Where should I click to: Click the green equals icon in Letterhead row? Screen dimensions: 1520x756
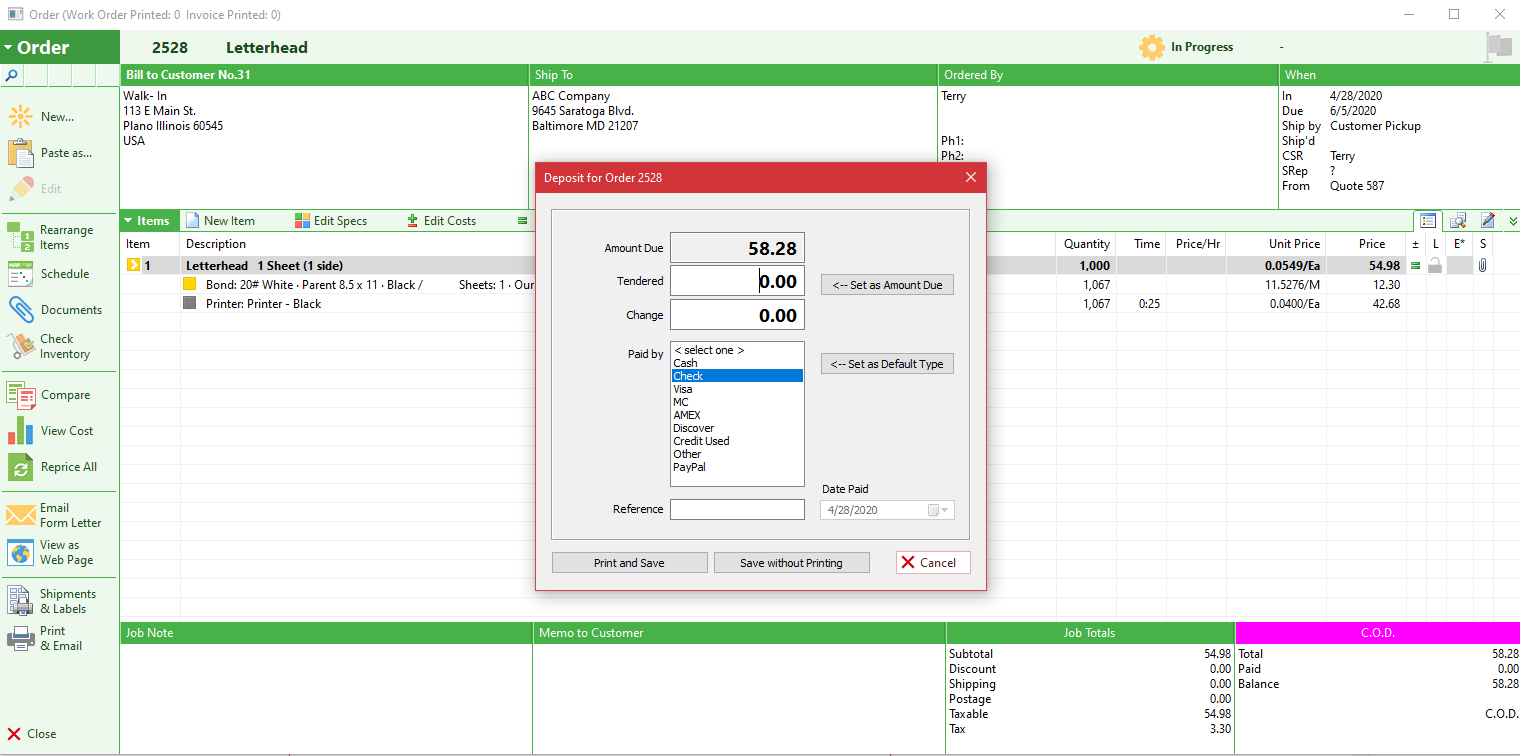point(1415,266)
